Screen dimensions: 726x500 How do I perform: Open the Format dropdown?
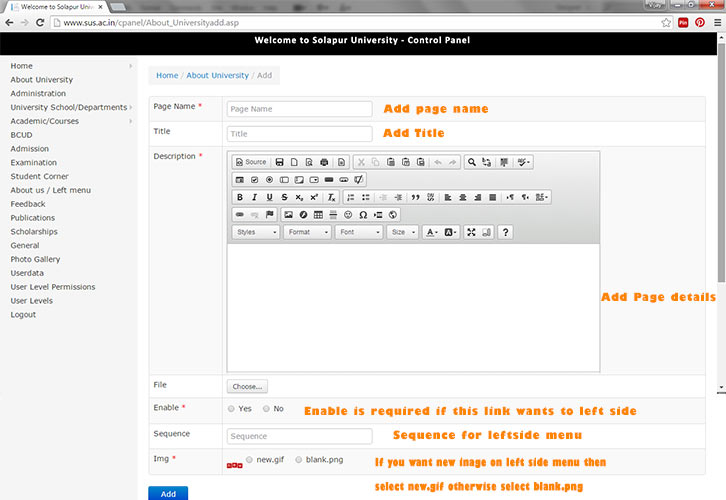(x=307, y=232)
